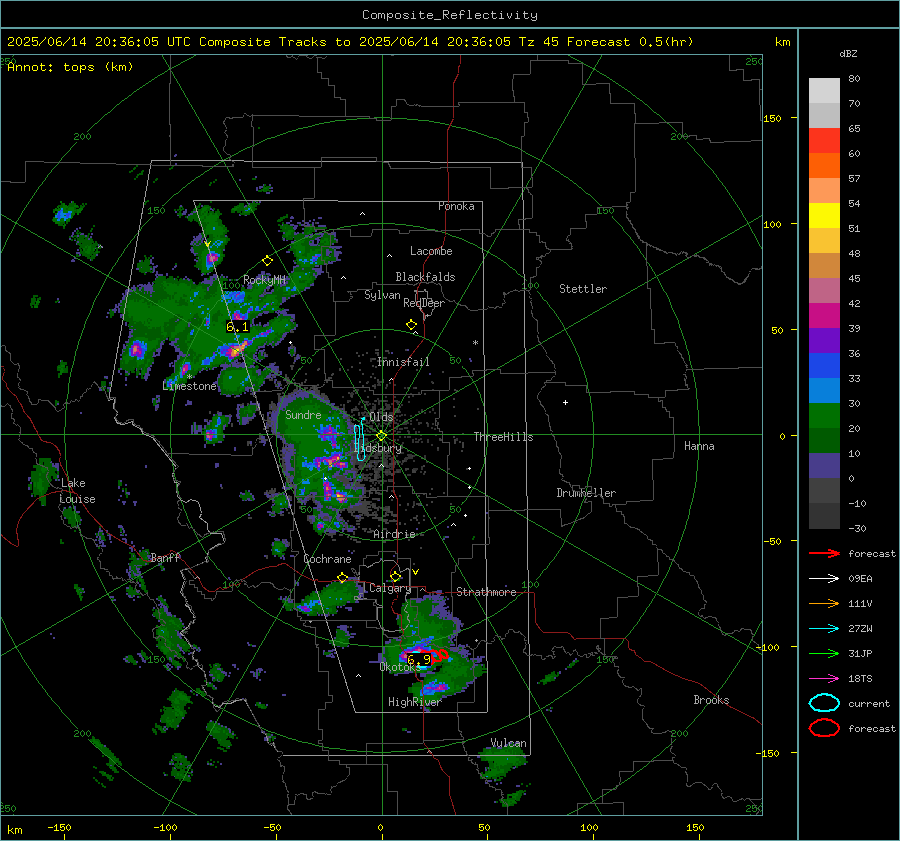
Task: Click the Brooks town label
Action: tap(711, 700)
